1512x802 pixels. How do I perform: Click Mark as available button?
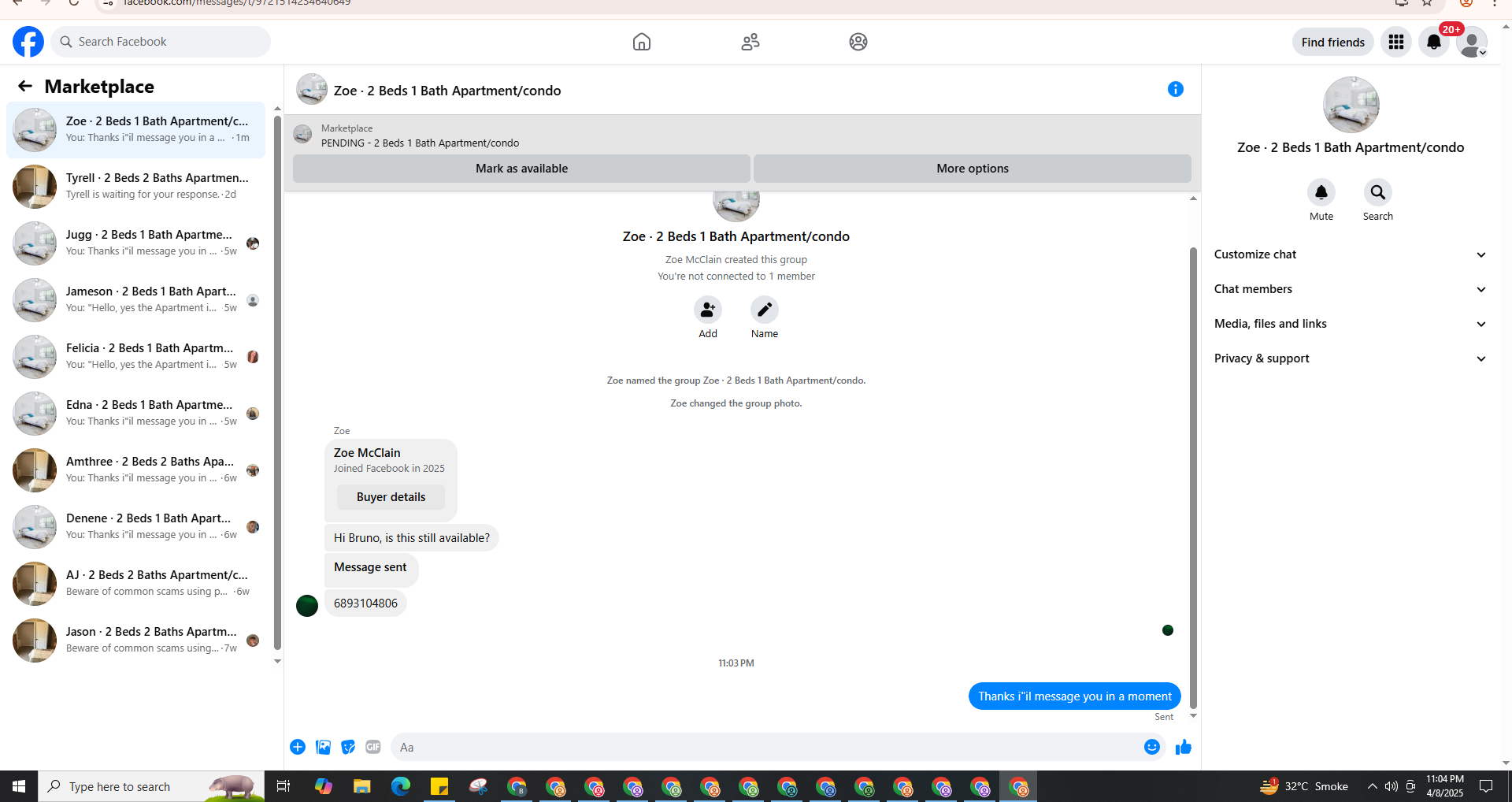click(x=521, y=169)
